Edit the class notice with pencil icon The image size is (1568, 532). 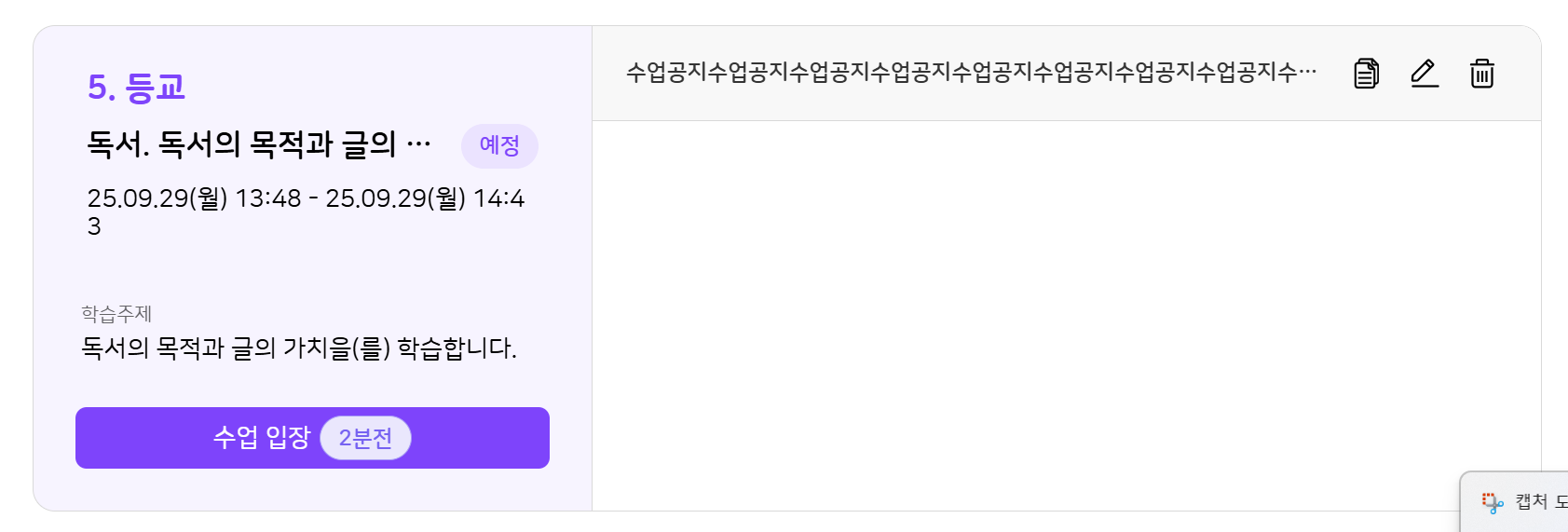click(1424, 73)
